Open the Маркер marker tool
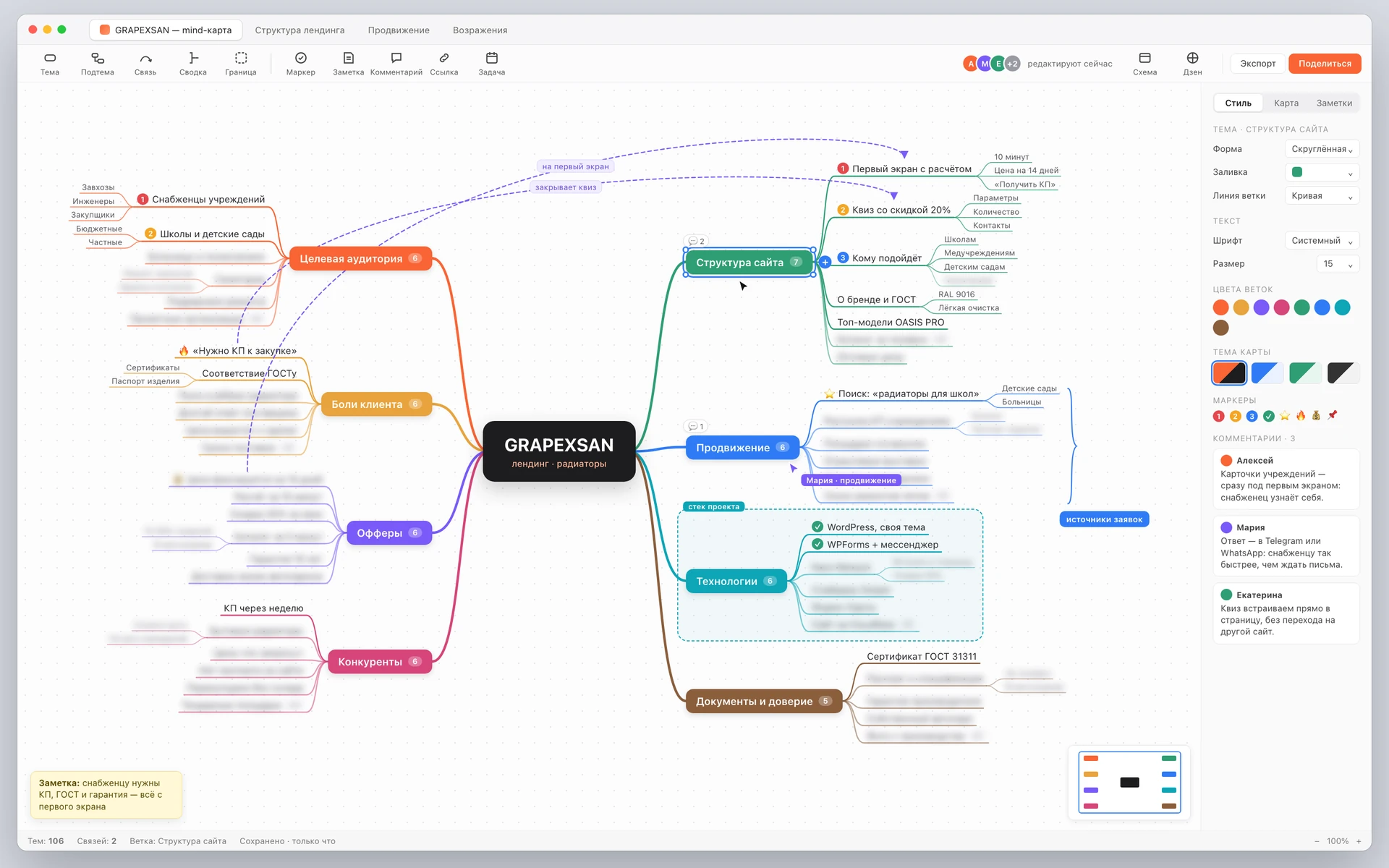The width and height of the screenshot is (1389, 868). tap(300, 64)
